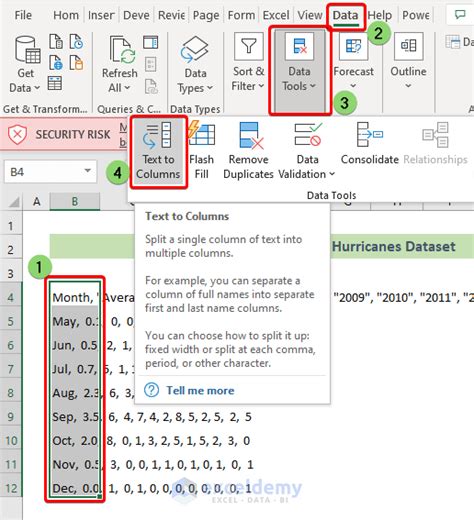Click the Consolidate tool
This screenshot has height=520, width=474.
370,144
